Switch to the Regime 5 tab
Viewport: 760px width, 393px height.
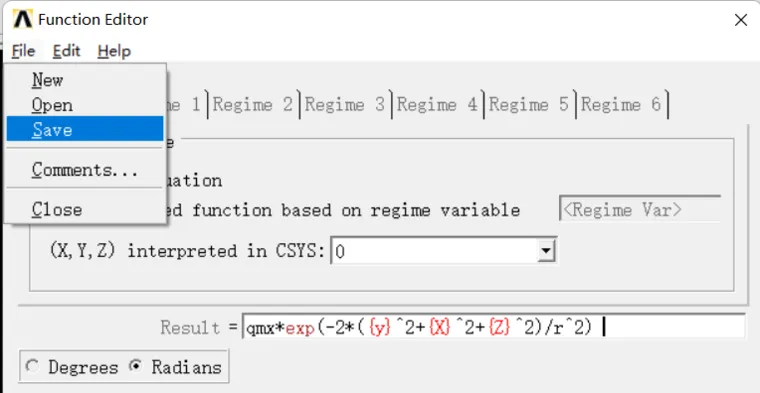pos(529,104)
